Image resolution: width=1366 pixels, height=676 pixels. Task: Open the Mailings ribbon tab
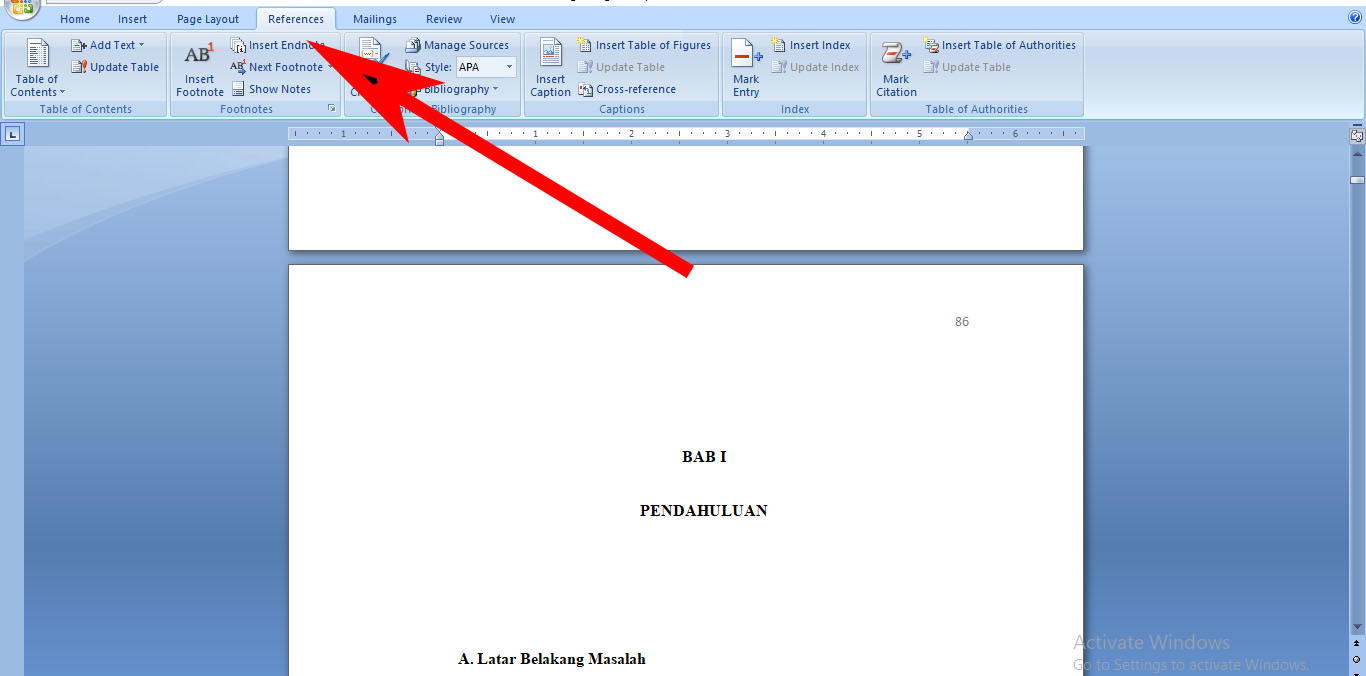click(375, 19)
